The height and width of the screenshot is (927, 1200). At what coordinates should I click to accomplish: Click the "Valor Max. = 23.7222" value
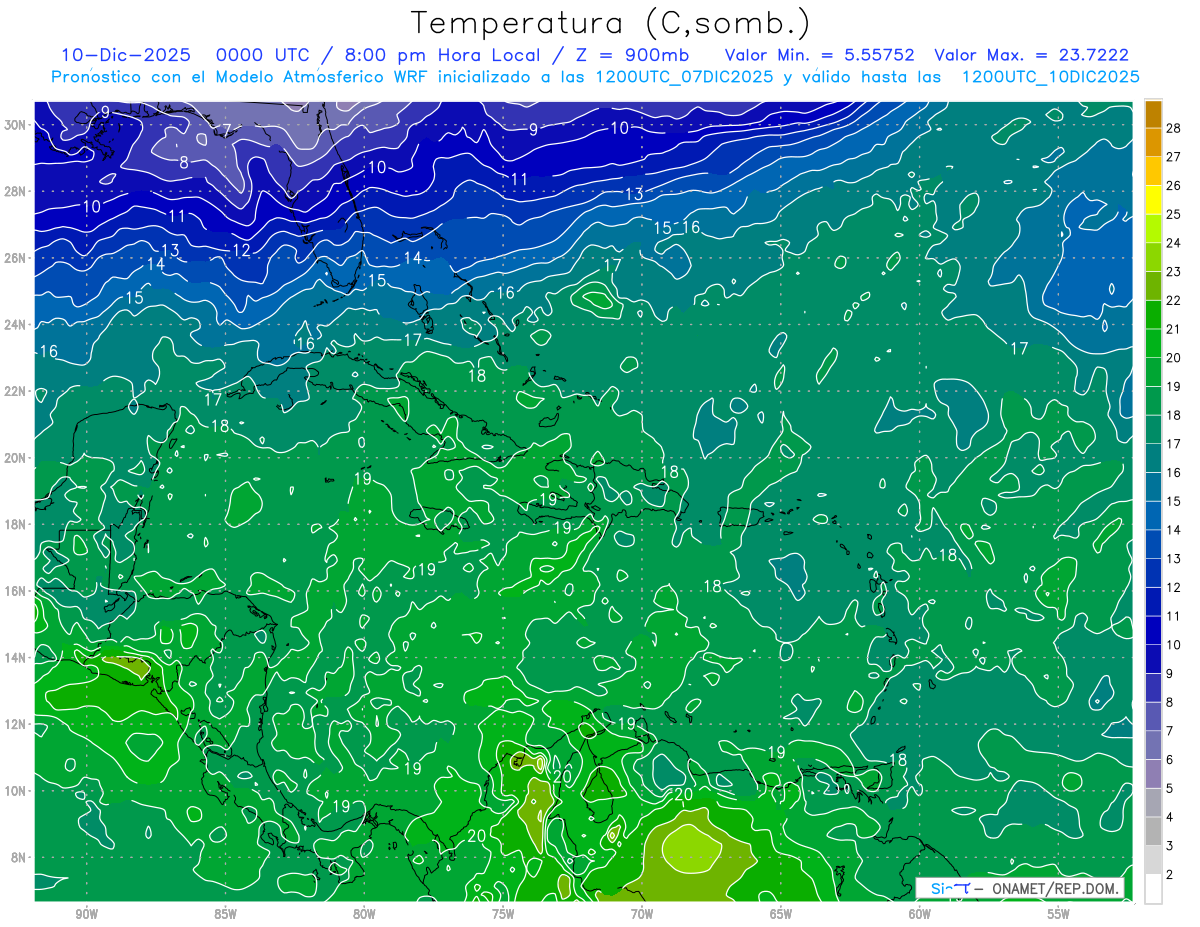pos(1032,56)
